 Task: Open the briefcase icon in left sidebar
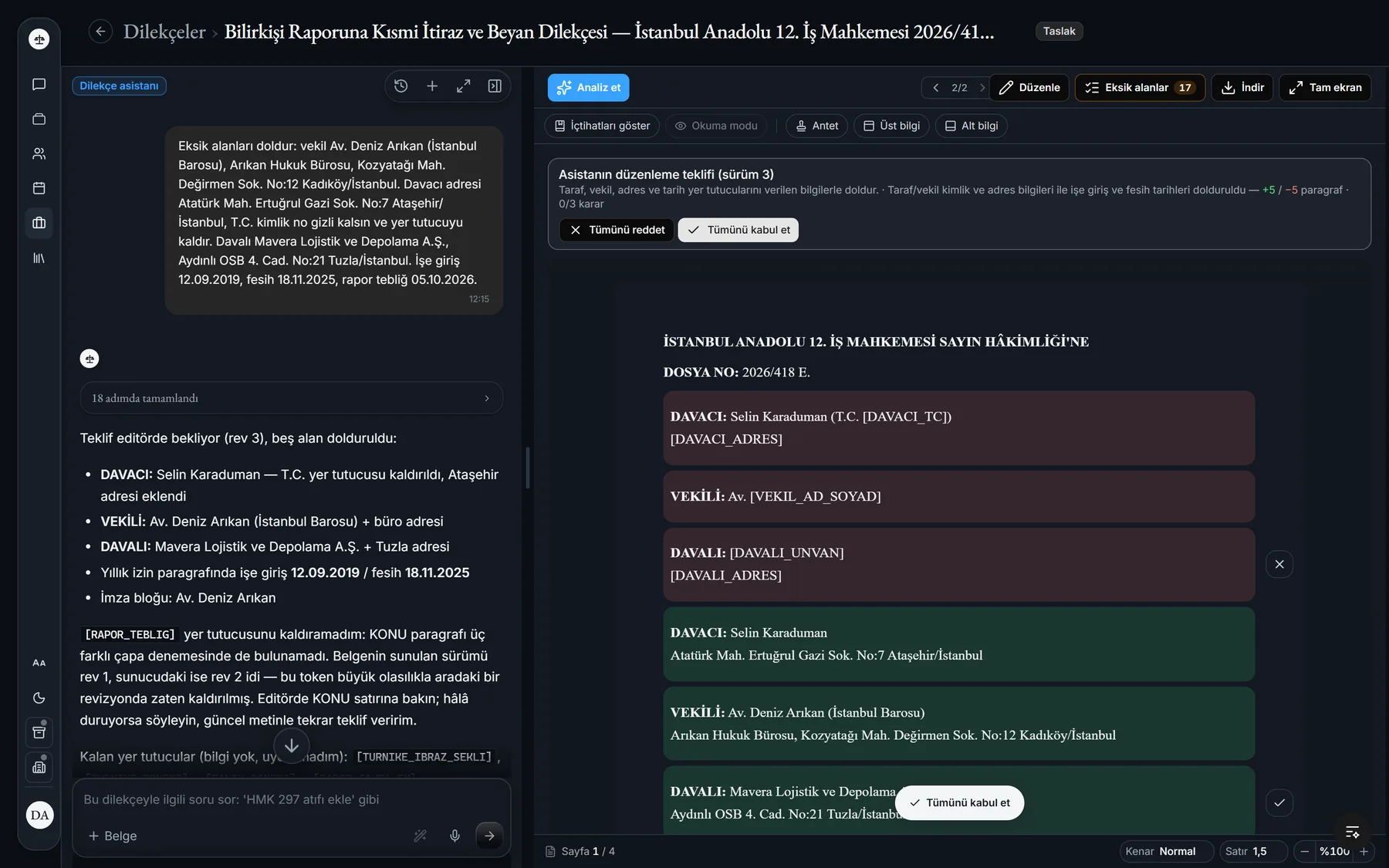(39, 223)
